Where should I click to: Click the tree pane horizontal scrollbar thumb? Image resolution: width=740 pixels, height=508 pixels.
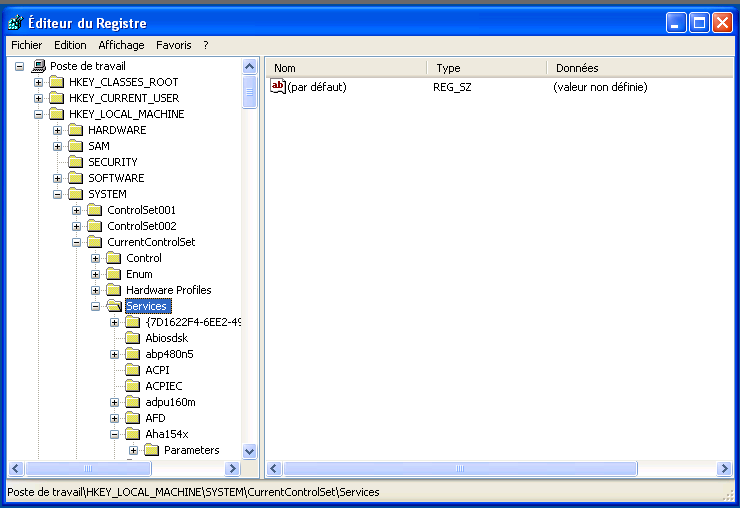(88, 469)
